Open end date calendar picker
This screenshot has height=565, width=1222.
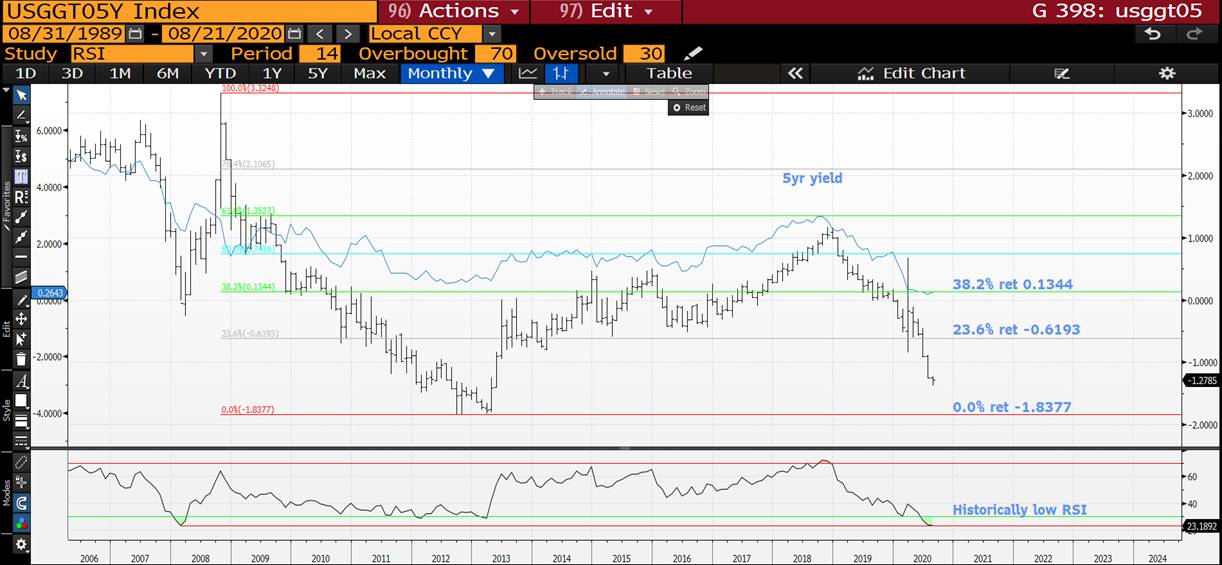click(x=294, y=33)
